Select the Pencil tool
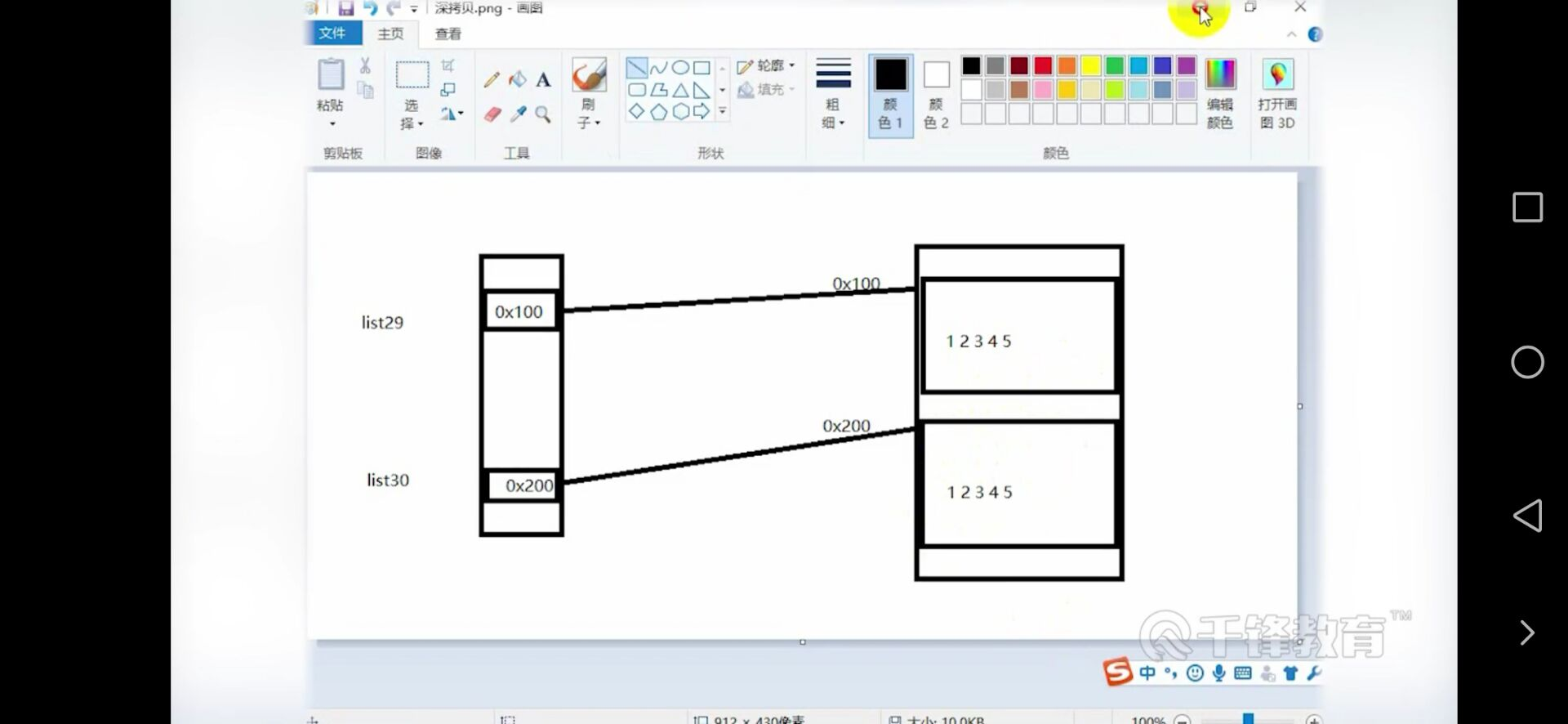This screenshot has width=1568, height=724. (x=492, y=79)
